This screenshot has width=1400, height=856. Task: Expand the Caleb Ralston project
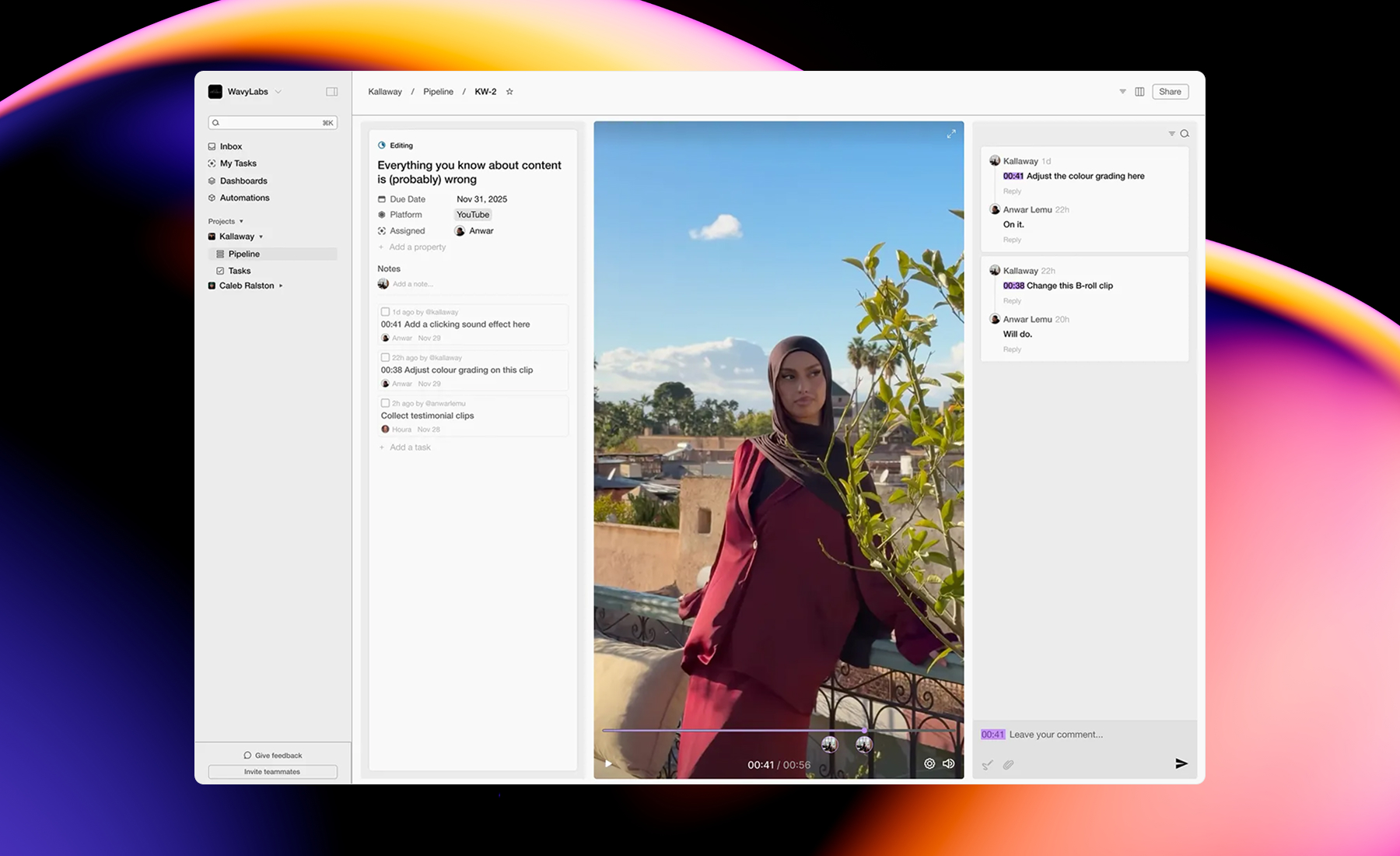point(281,286)
